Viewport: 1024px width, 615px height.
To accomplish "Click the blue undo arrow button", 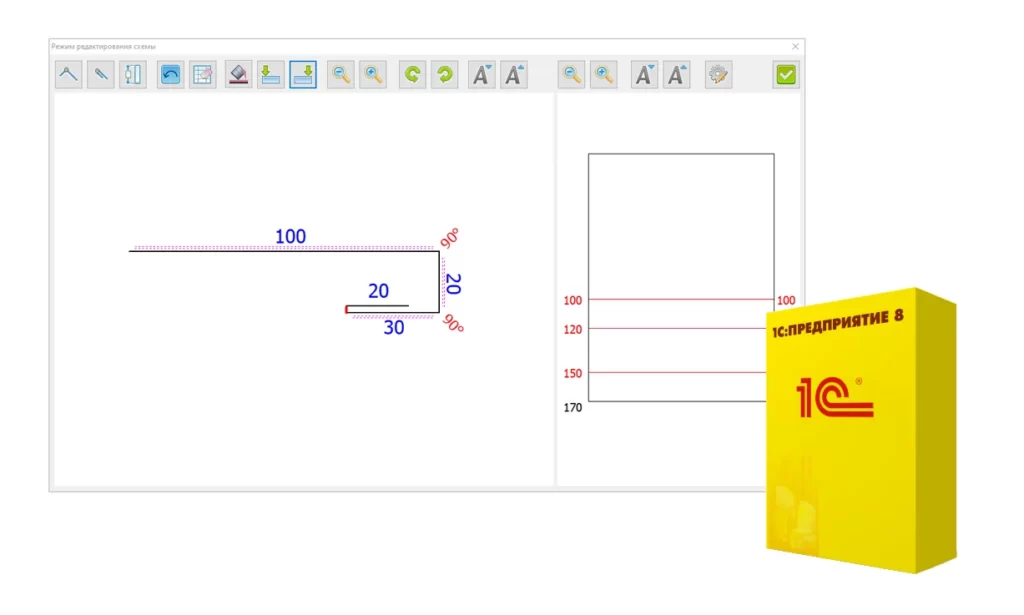I will 170,74.
